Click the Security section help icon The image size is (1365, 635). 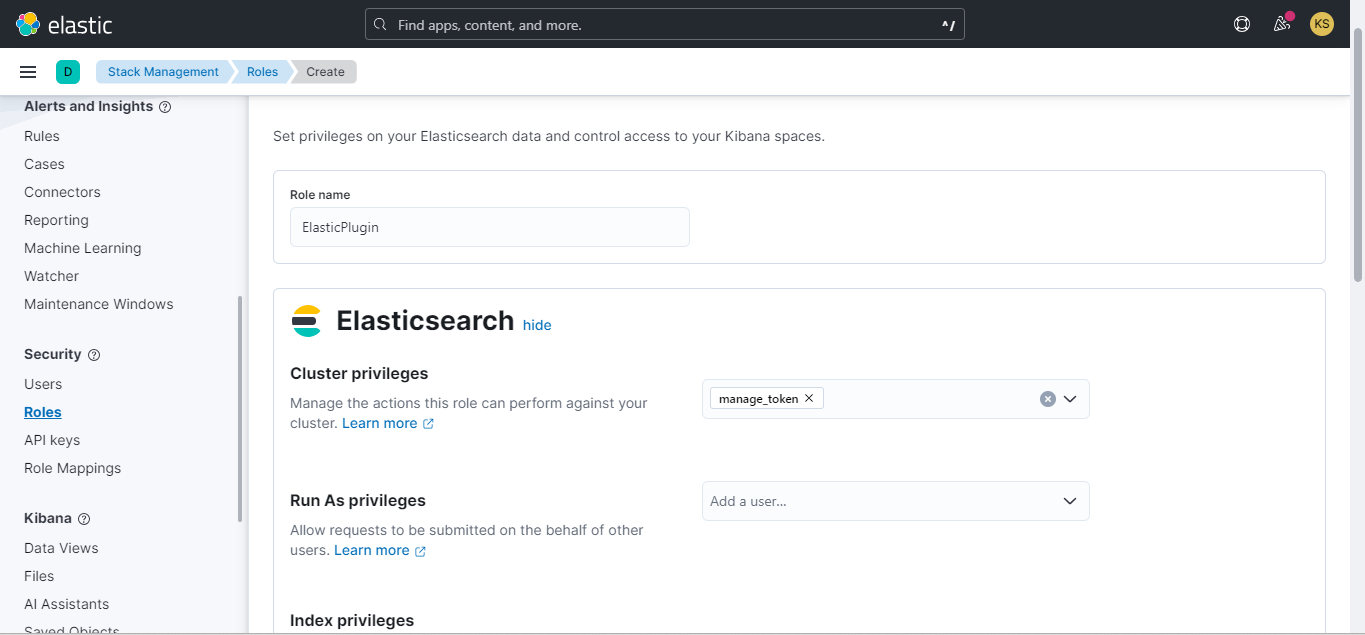coord(94,355)
